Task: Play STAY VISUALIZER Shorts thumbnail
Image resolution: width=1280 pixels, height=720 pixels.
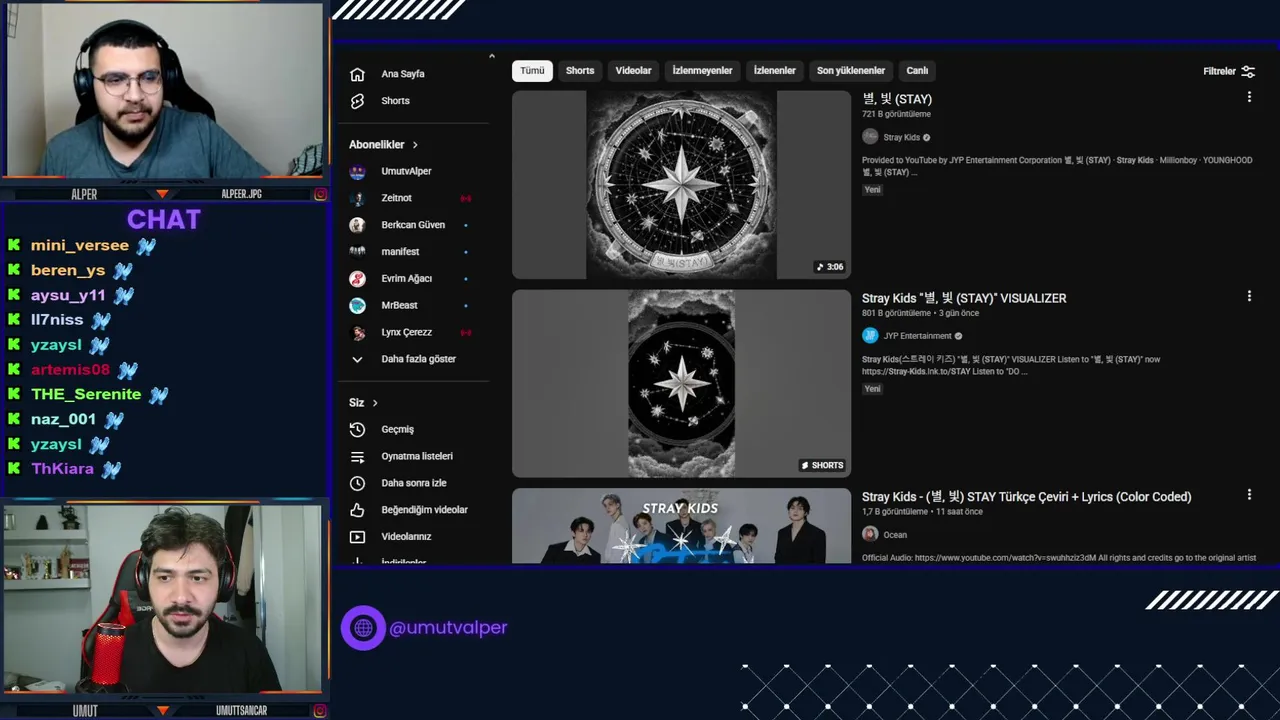Action: coord(681,384)
